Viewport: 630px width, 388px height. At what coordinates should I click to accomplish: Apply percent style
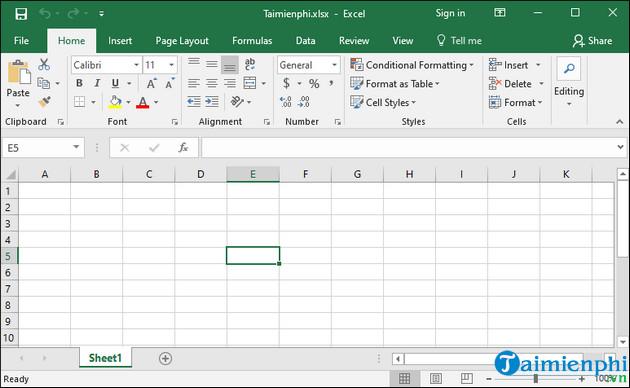[314, 84]
